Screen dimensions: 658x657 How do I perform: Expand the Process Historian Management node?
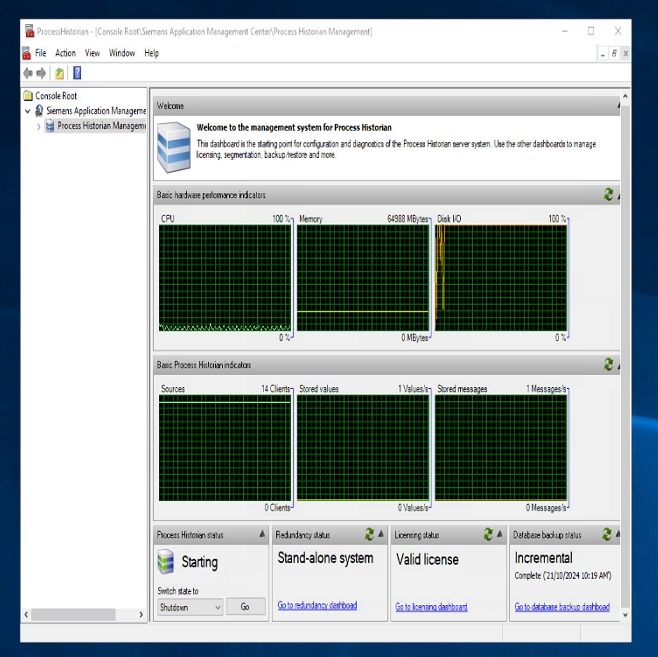[x=39, y=126]
